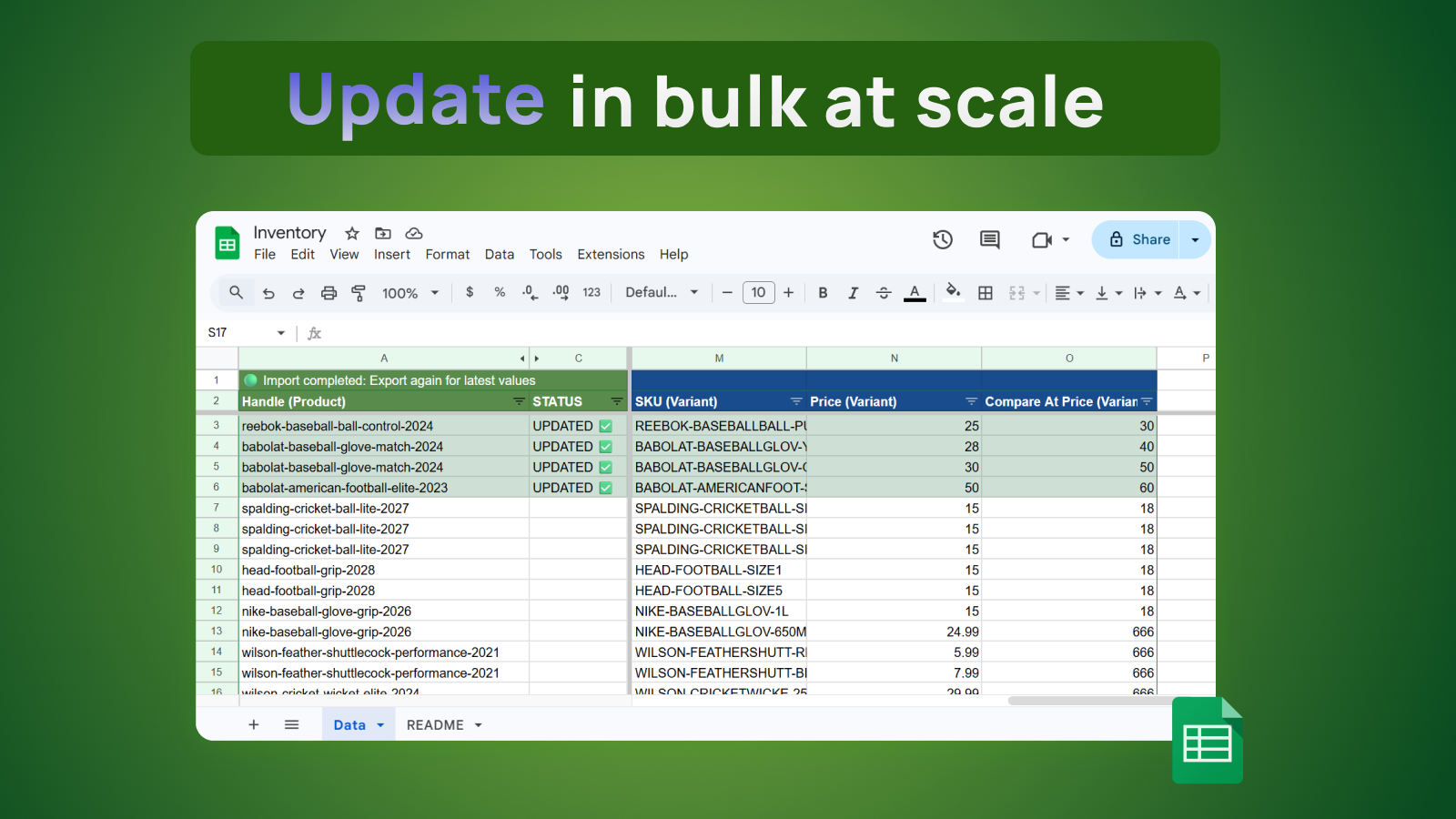Screen dimensions: 1456x819
Task: Toggle UPDATED checkbox for babolat-american-football-elite-2023
Action: tap(606, 488)
